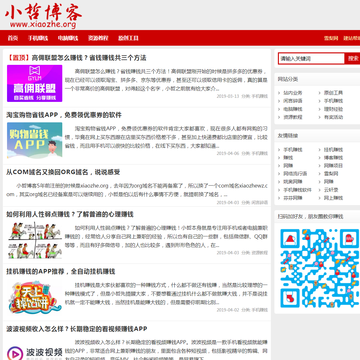Visit the 挂机赚钱 link in 友情链接
This screenshot has height=360, width=360.
(x=333, y=150)
